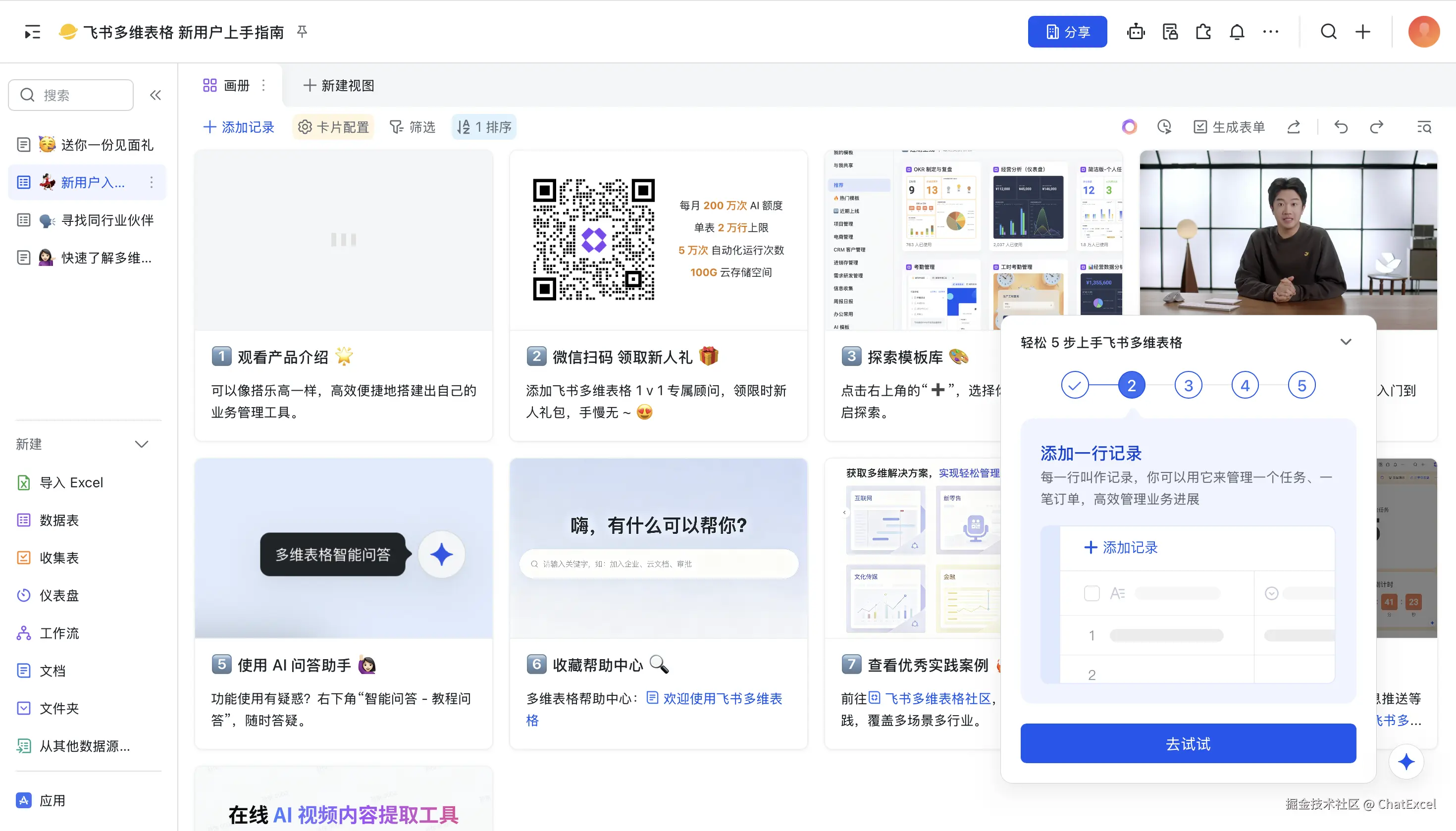Screen dimensions: 1456x831
Task: Open the 寻找同行业伙伴 table in sidebar
Action: [x=107, y=220]
